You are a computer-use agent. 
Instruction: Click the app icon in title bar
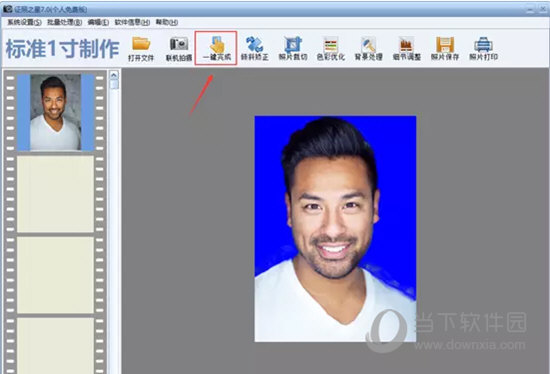click(x=7, y=9)
